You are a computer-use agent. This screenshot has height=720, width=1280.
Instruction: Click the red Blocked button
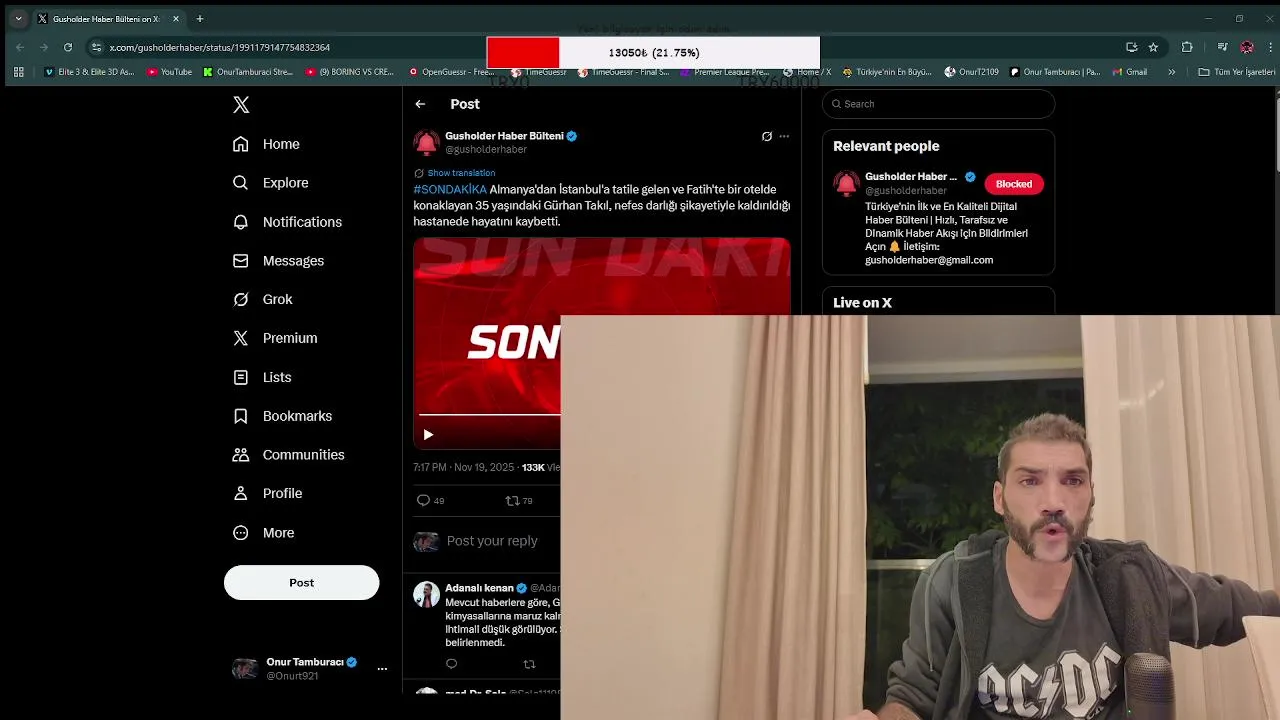1013,184
